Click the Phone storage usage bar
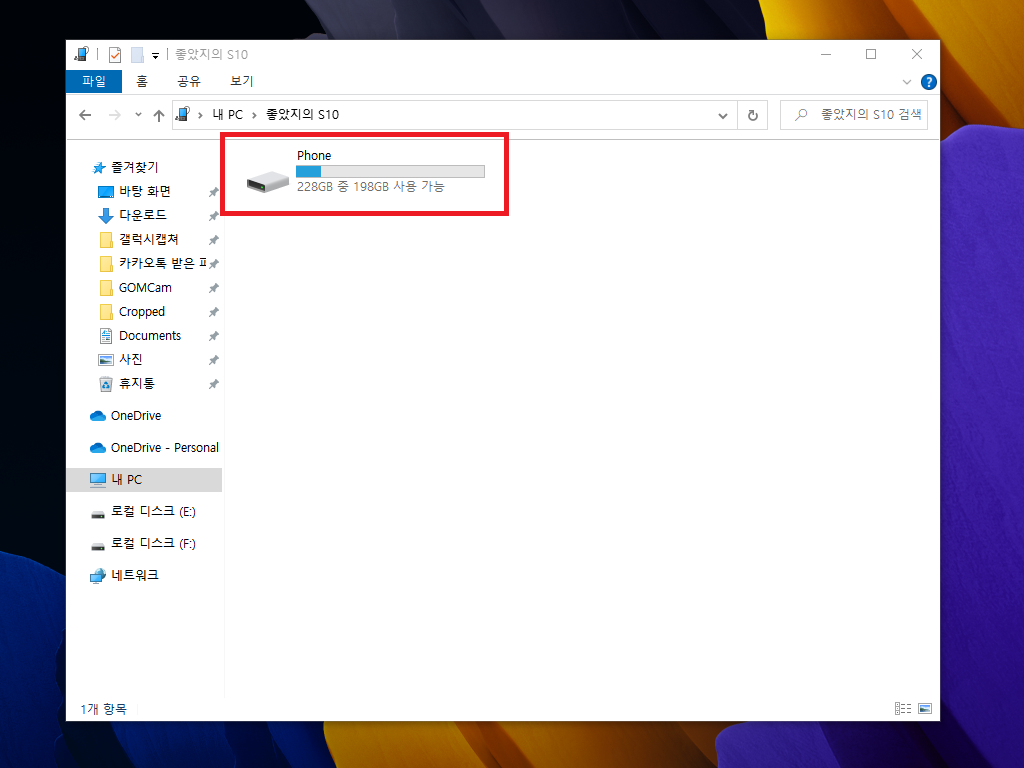The height and width of the screenshot is (768, 1024). [x=391, y=171]
